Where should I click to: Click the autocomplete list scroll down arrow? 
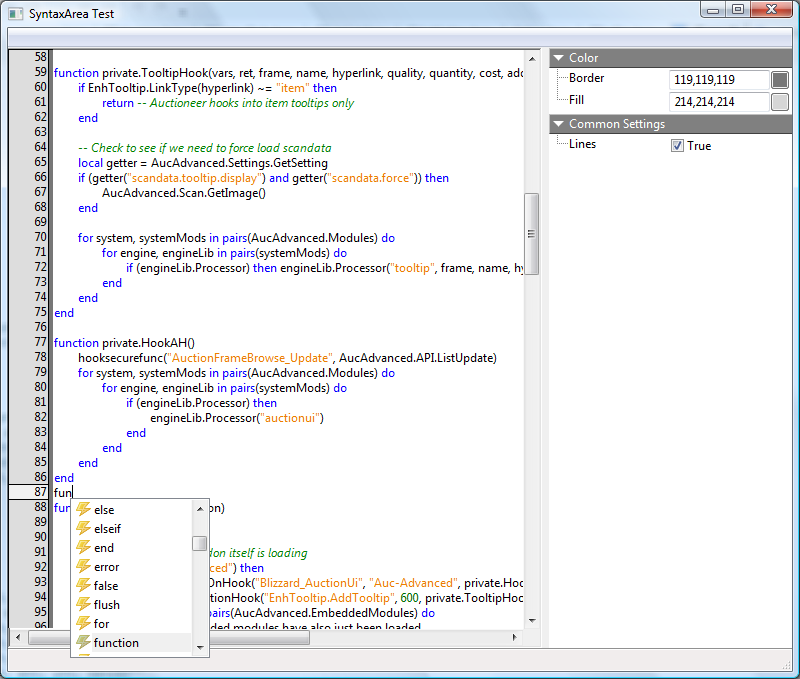200,648
